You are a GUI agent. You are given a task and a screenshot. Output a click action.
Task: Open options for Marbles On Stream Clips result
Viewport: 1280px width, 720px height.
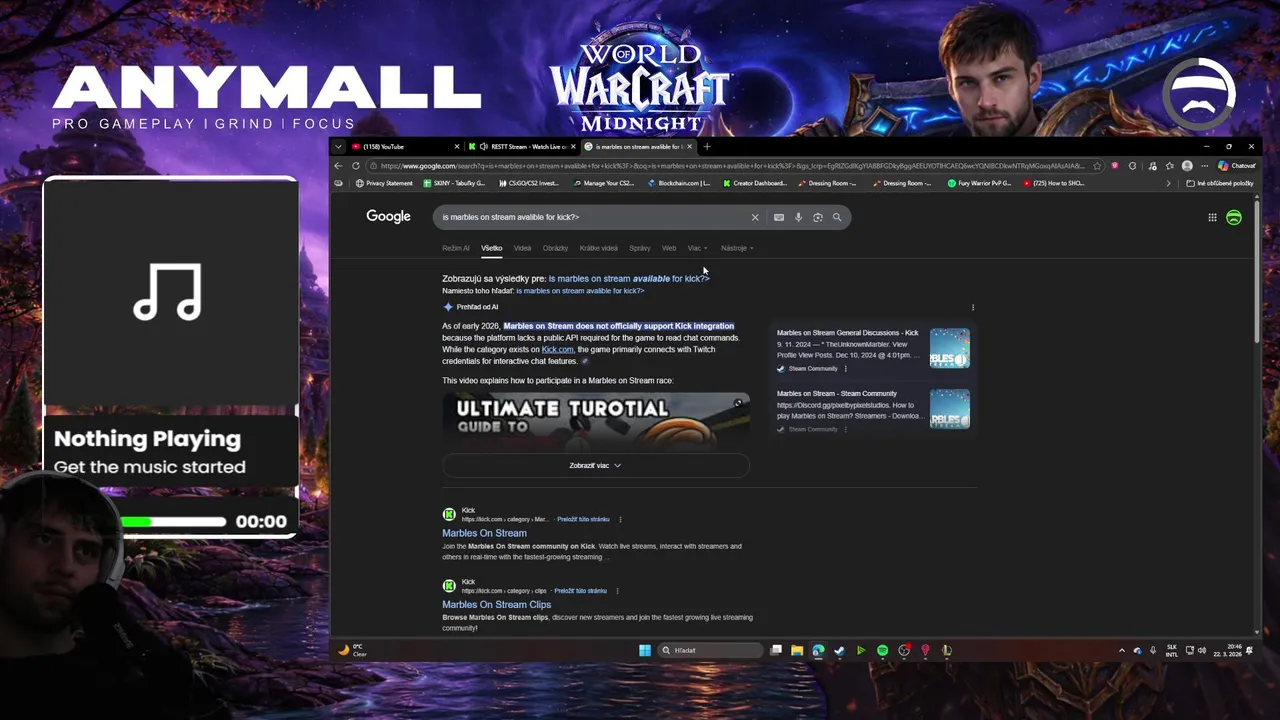click(617, 591)
